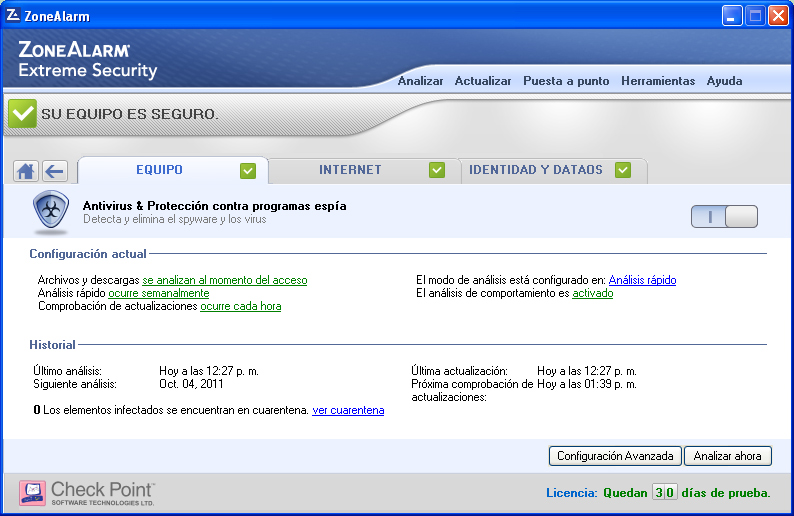Click the green secure-status checkmark icon

pos(22,113)
